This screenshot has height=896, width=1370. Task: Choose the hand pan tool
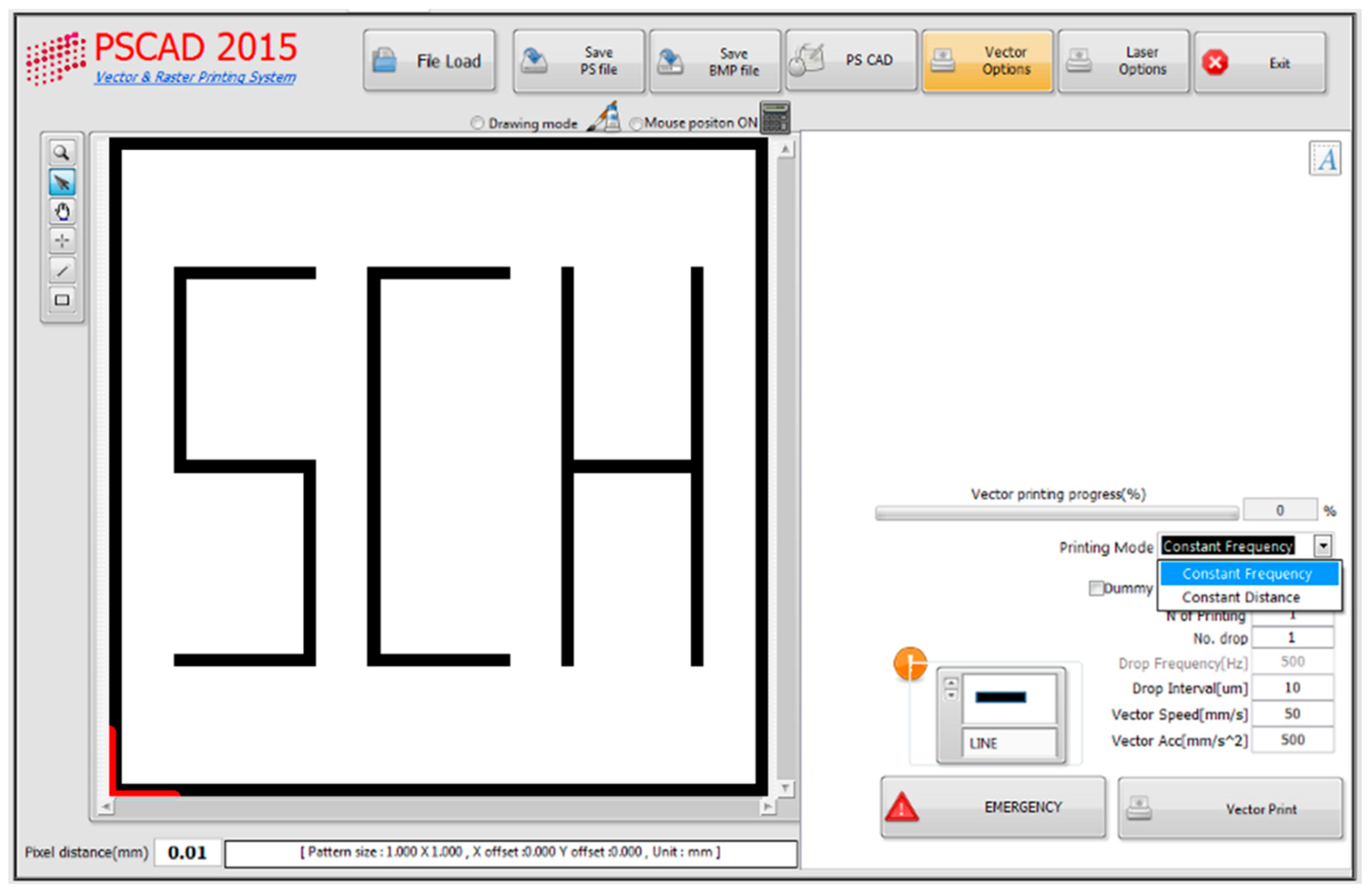[62, 212]
